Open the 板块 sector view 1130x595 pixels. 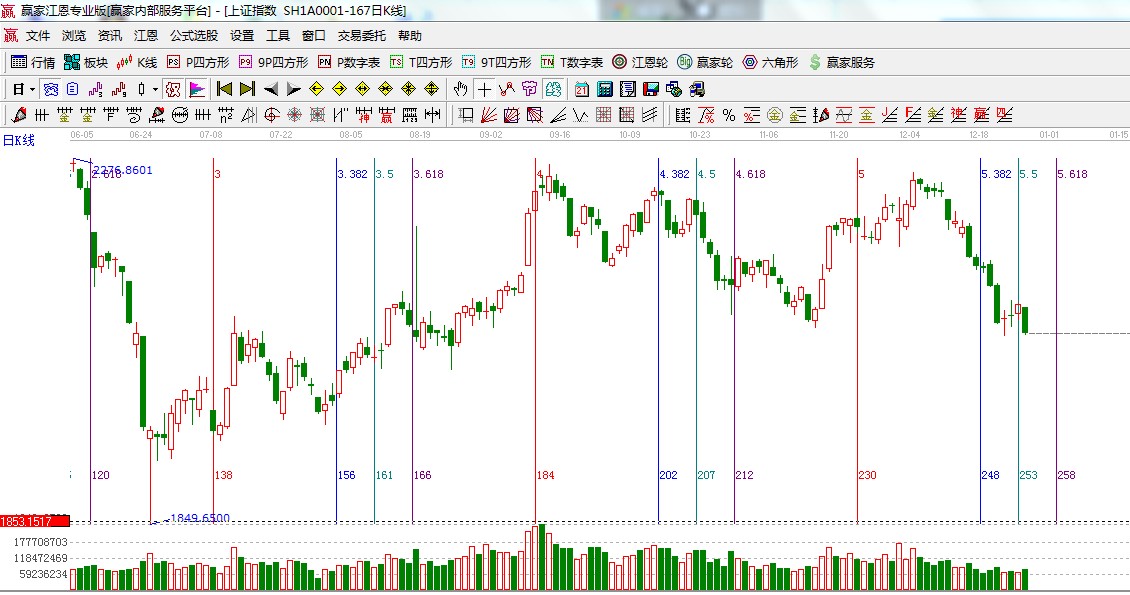click(86, 62)
